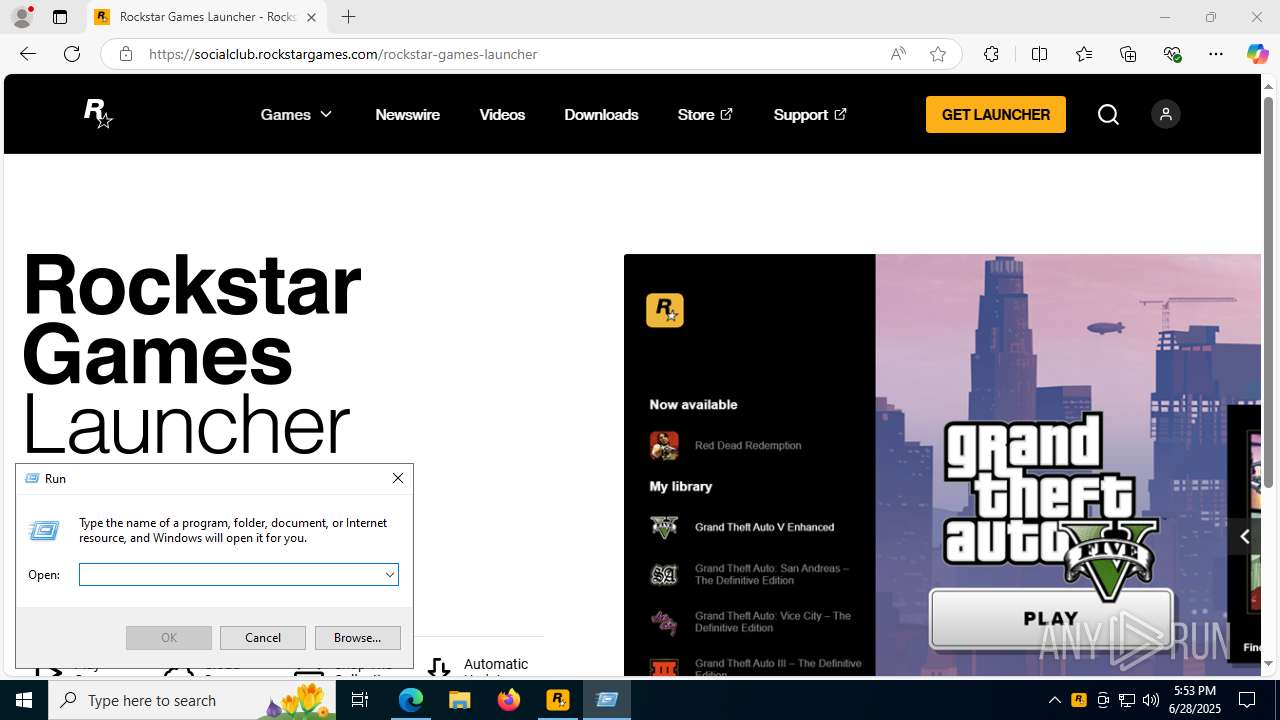Image resolution: width=1280 pixels, height=720 pixels.
Task: Click Red Dead Redemption game icon
Action: [x=664, y=445]
